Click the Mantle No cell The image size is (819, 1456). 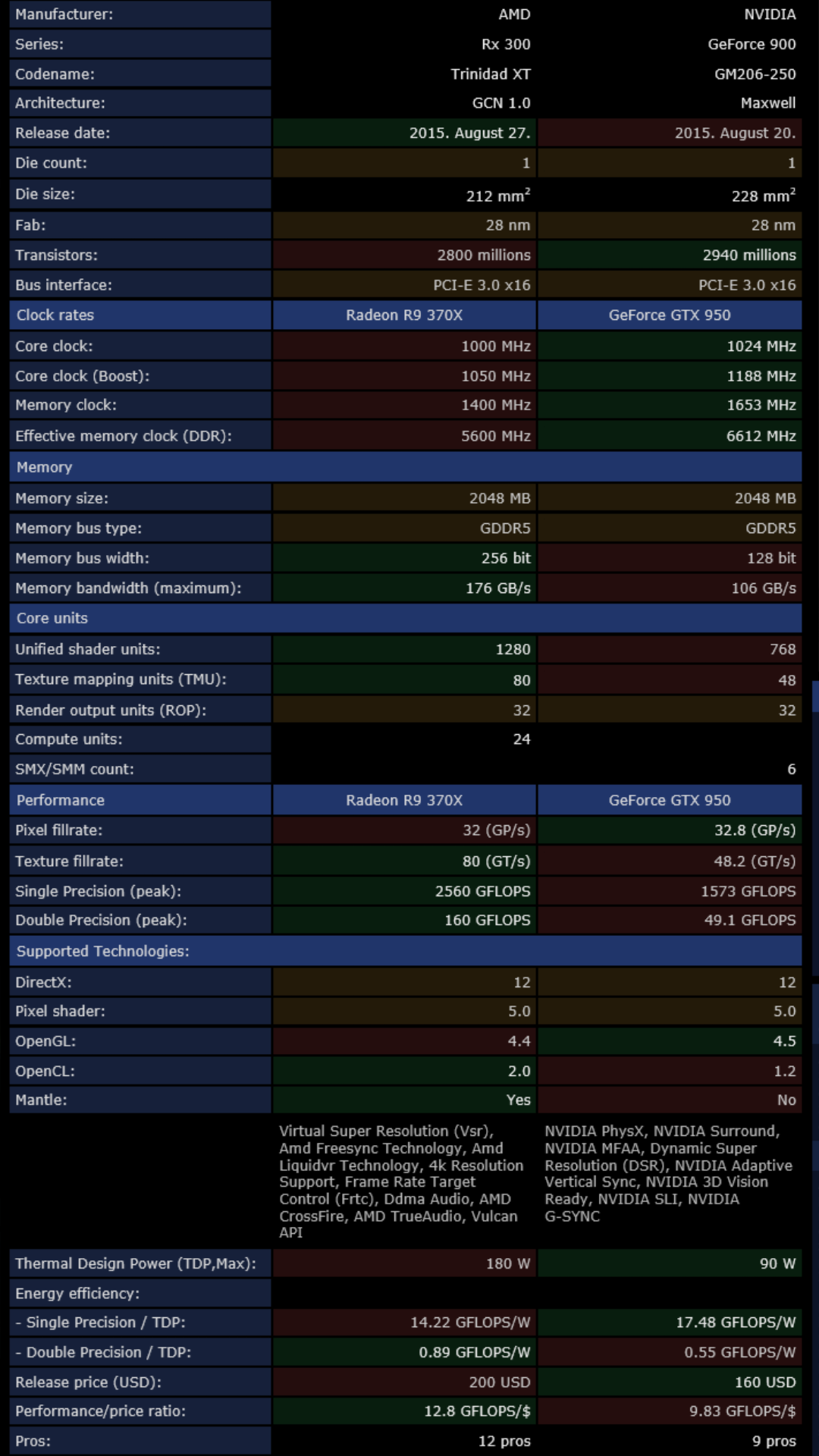point(670,1100)
